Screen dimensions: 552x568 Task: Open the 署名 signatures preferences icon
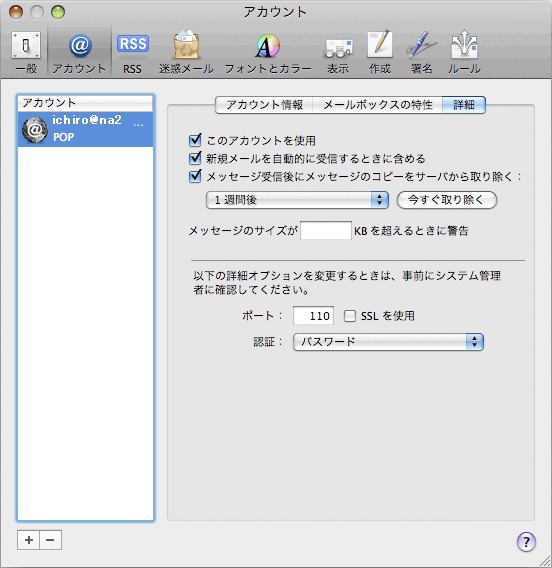point(421,52)
